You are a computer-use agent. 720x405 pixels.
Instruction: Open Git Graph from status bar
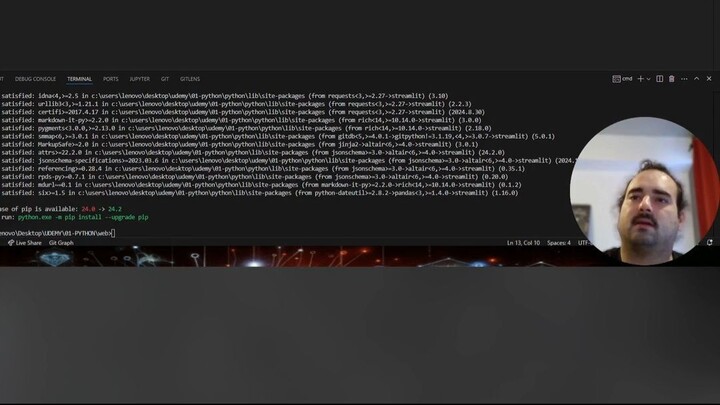click(x=61, y=243)
